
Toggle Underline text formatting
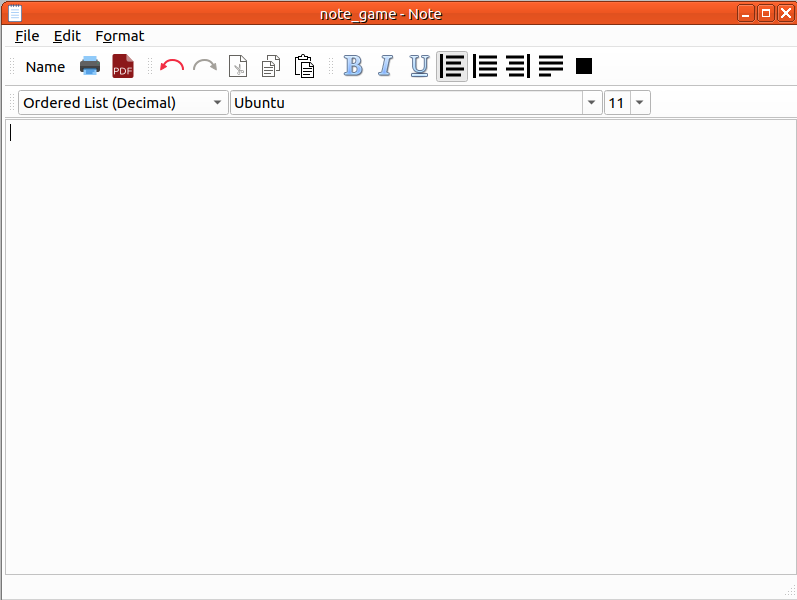coord(419,67)
